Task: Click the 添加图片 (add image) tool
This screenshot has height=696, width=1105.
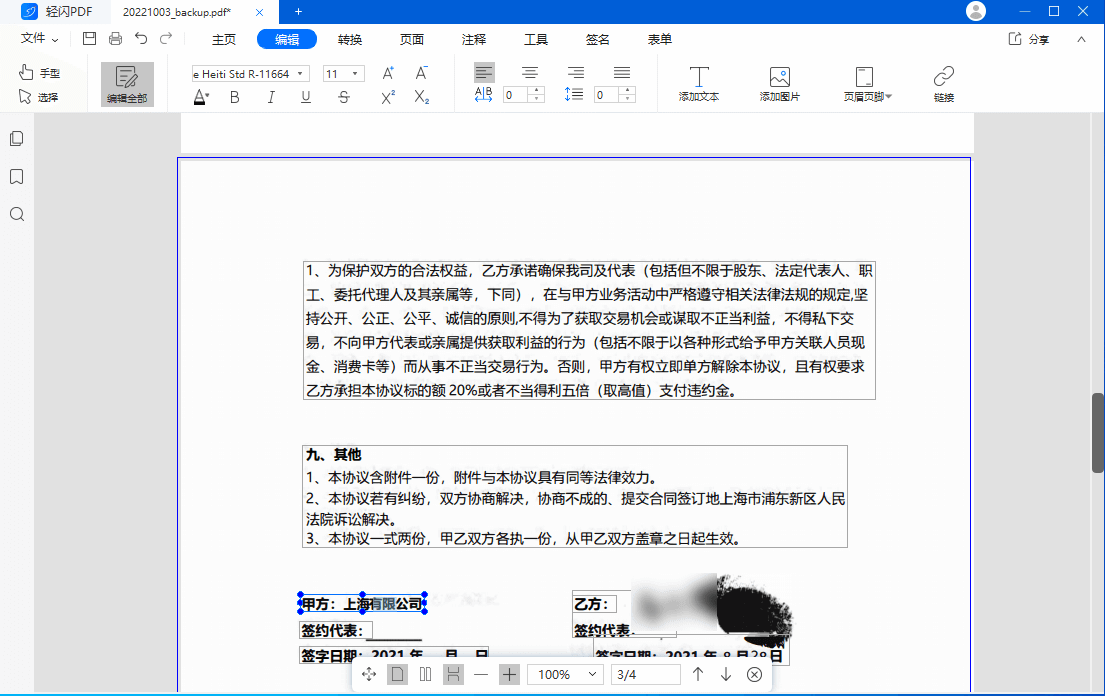Action: [x=779, y=84]
